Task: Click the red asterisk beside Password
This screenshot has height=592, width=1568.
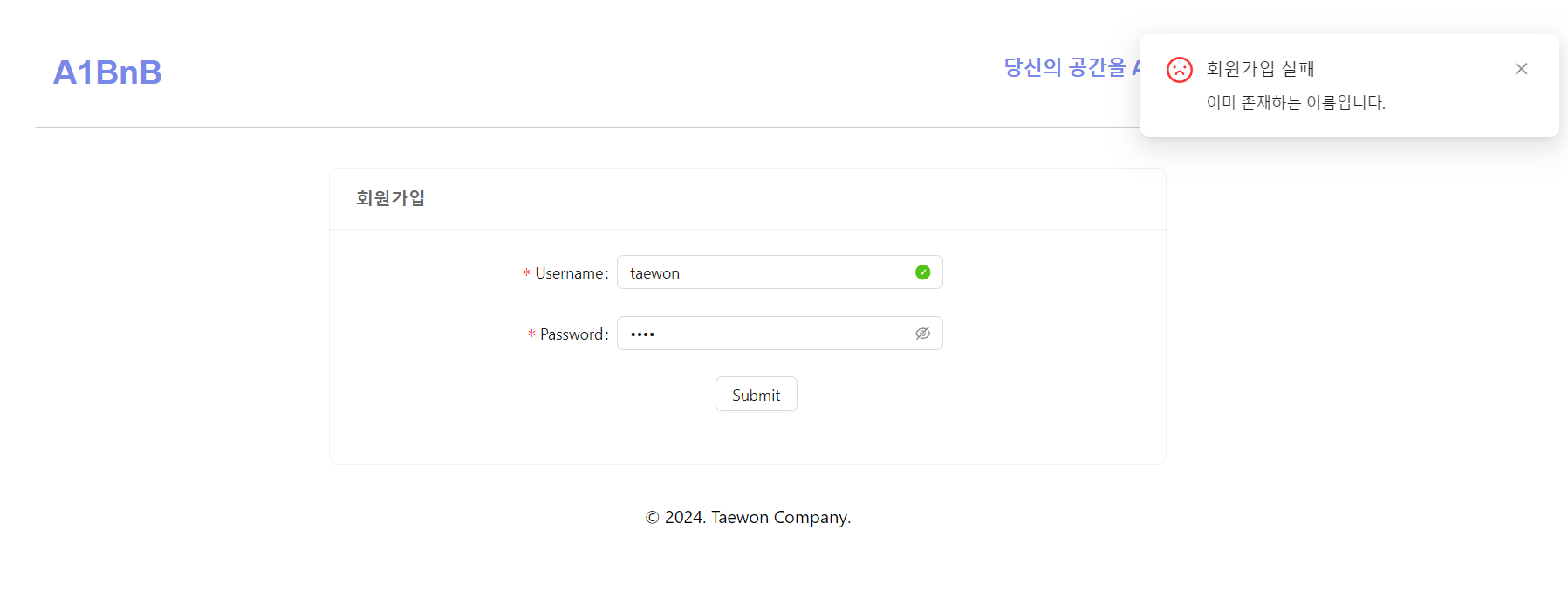Action: [x=531, y=335]
